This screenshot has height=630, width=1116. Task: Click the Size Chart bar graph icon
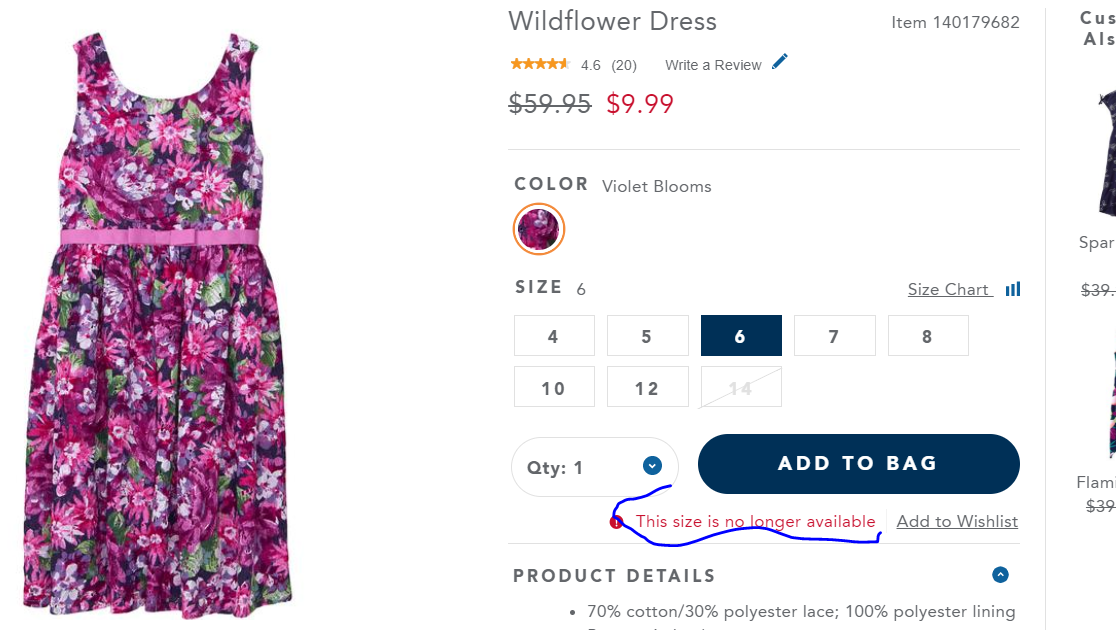pos(1013,289)
